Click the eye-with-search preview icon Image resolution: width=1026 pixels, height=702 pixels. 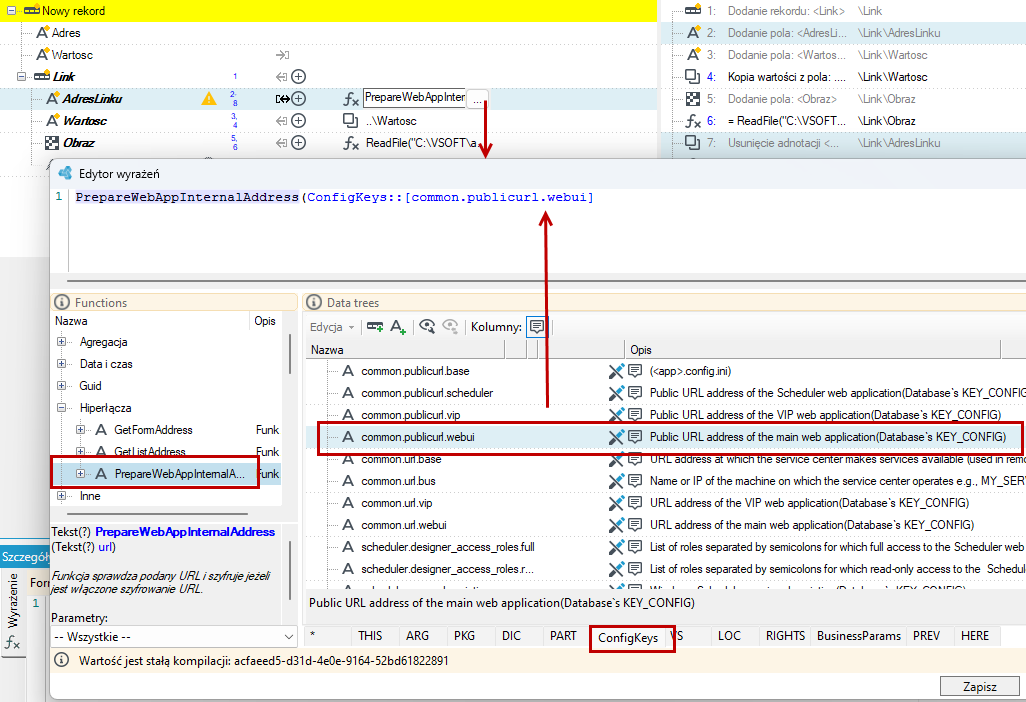[427, 326]
